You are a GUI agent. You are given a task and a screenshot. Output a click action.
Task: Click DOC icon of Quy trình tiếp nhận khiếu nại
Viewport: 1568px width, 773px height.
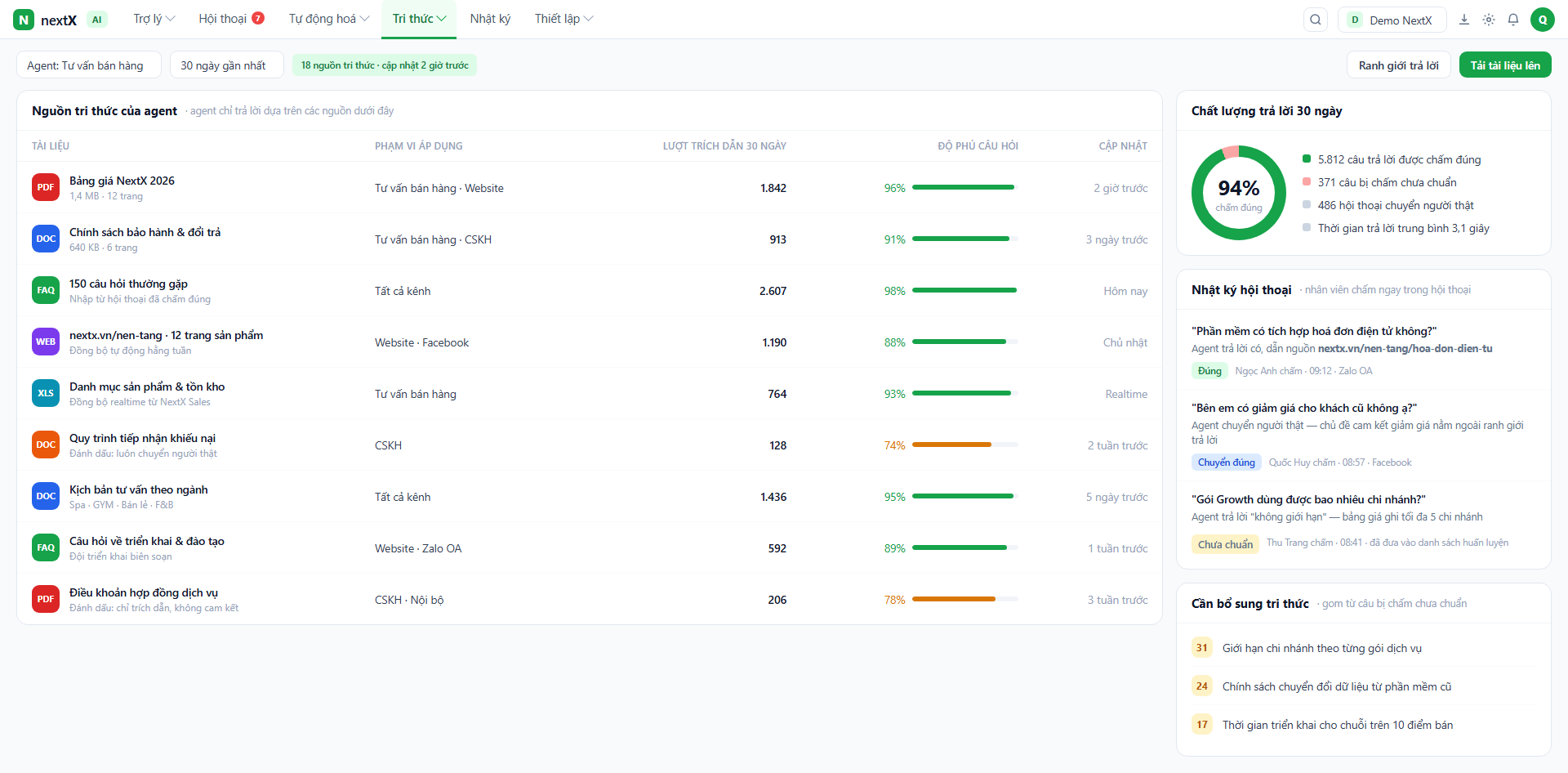[46, 445]
